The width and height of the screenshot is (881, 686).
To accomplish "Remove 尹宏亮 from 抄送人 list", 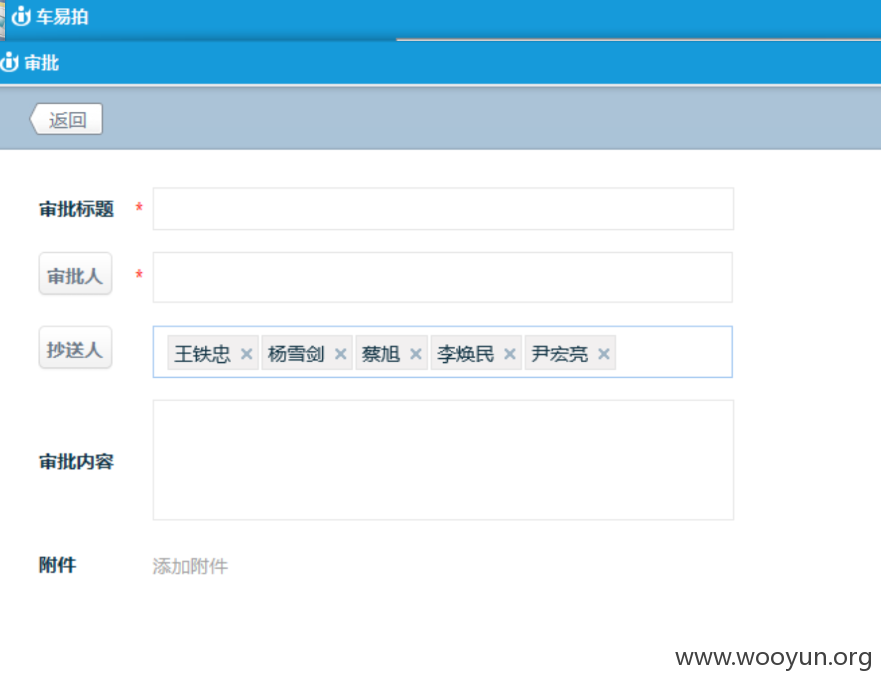I will click(604, 353).
